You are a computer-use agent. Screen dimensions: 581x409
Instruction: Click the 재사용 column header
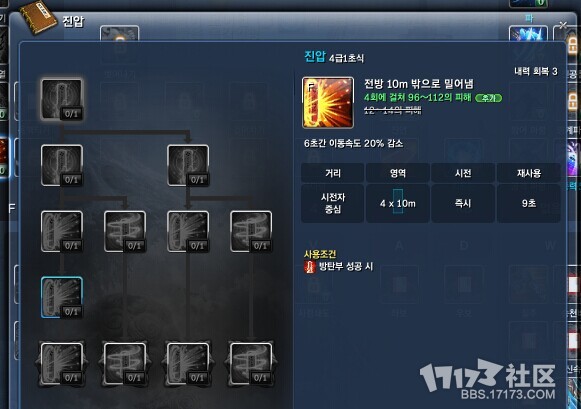tap(528, 173)
